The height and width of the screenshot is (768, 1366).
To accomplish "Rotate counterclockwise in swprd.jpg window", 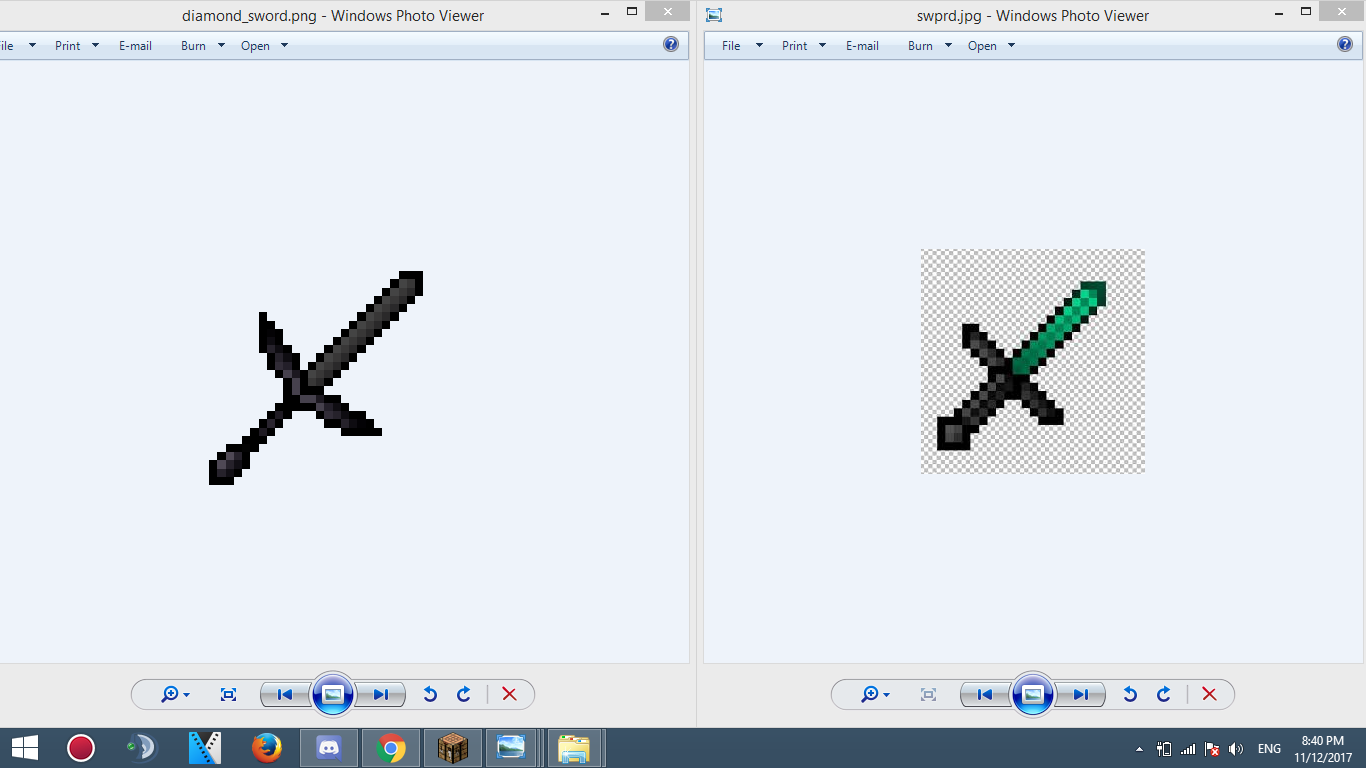I will tap(1130, 694).
